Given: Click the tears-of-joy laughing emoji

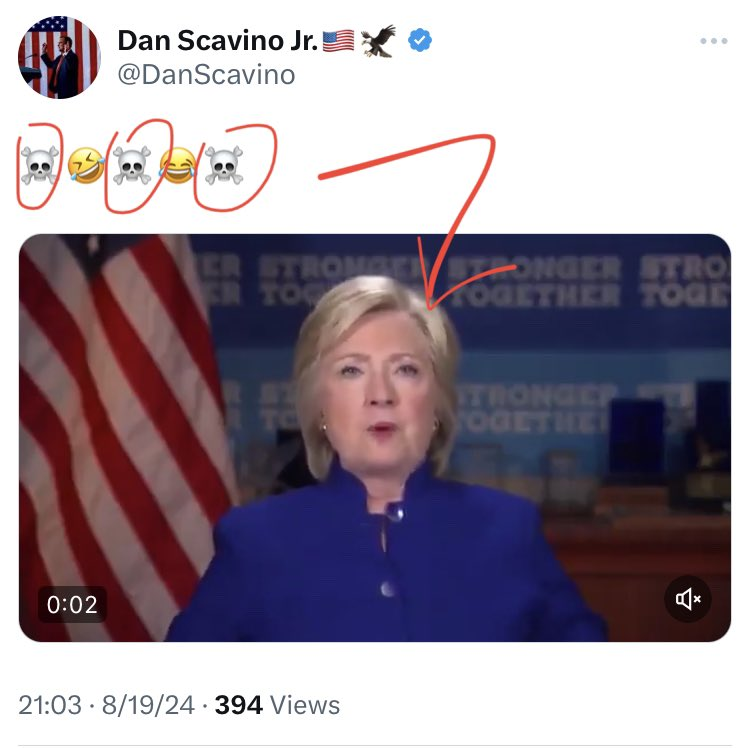Looking at the screenshot, I should coord(177,165).
